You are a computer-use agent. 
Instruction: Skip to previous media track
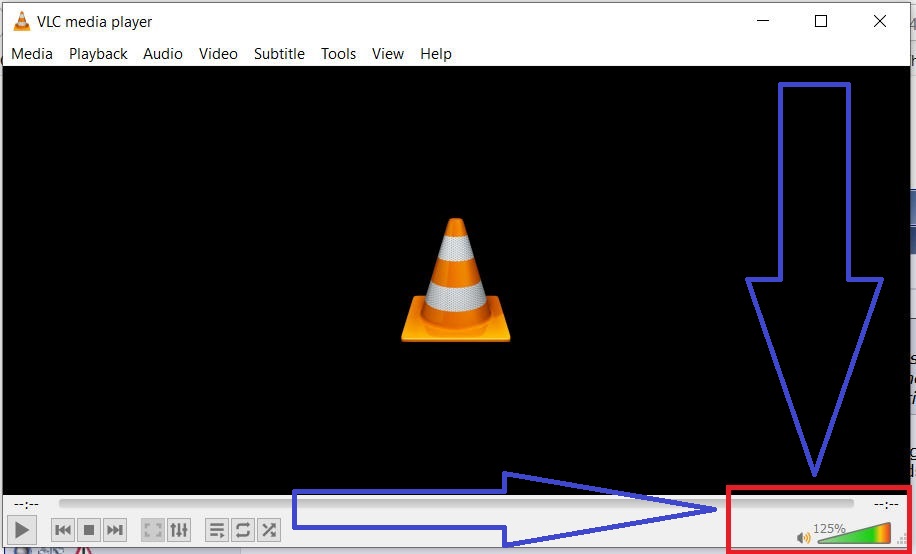pyautogui.click(x=63, y=530)
